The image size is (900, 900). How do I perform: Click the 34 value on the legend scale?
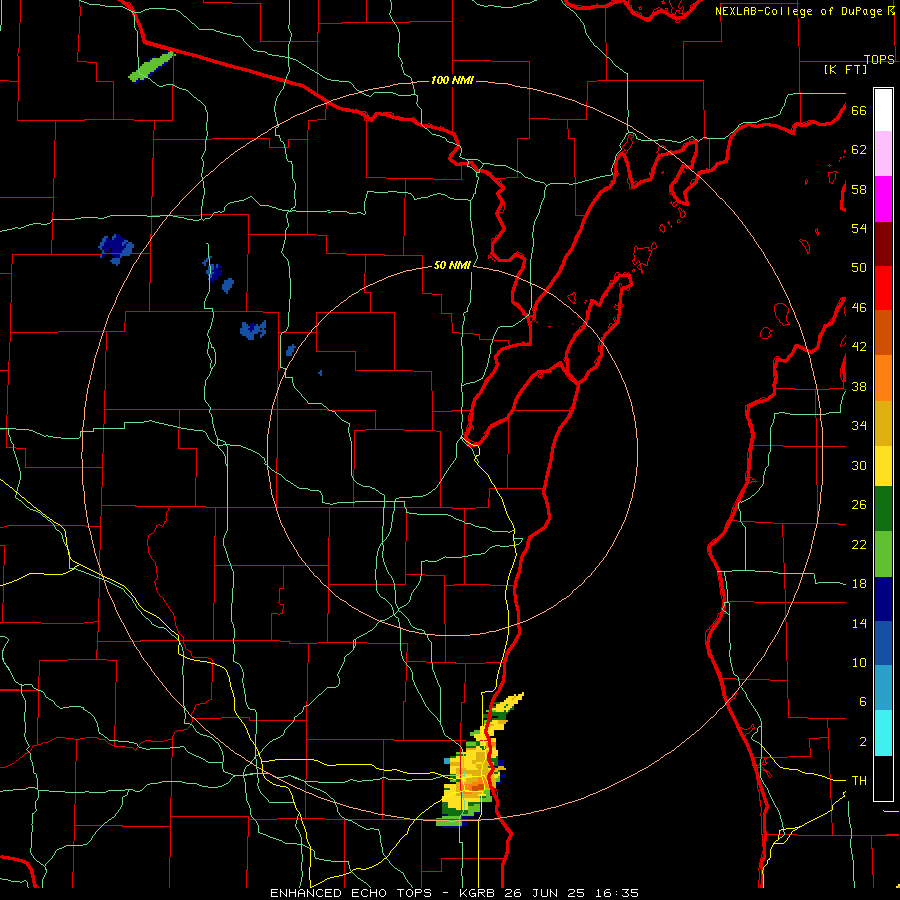[859, 426]
